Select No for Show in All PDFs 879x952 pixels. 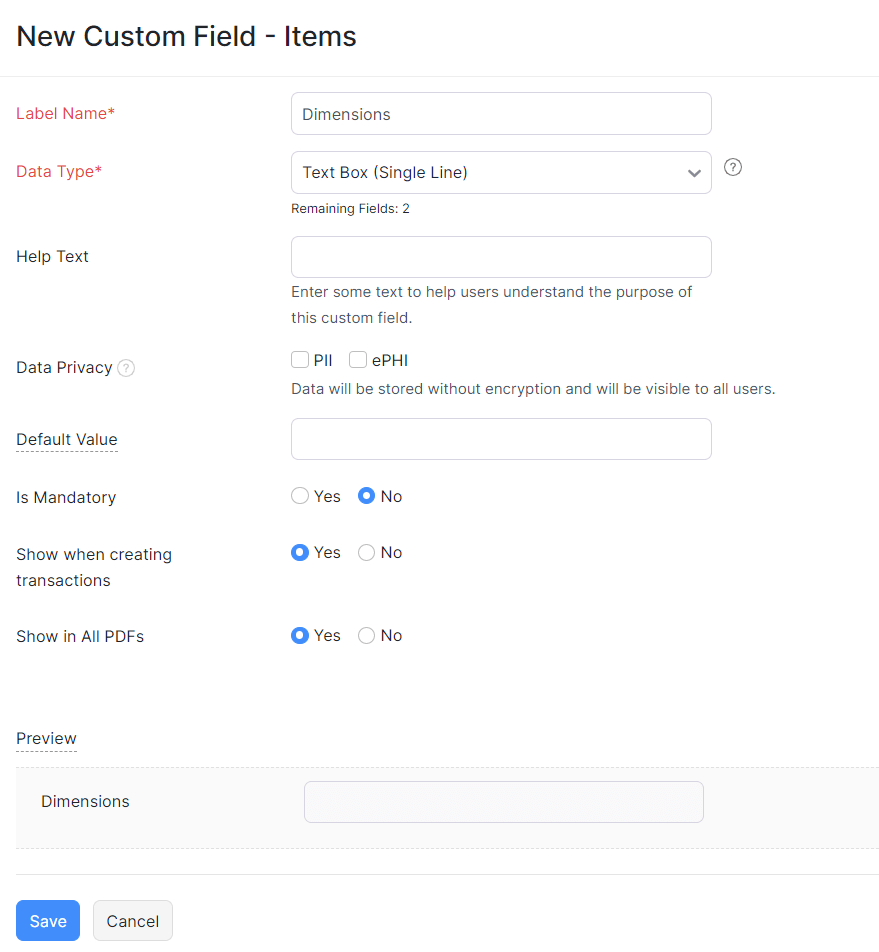pos(366,635)
